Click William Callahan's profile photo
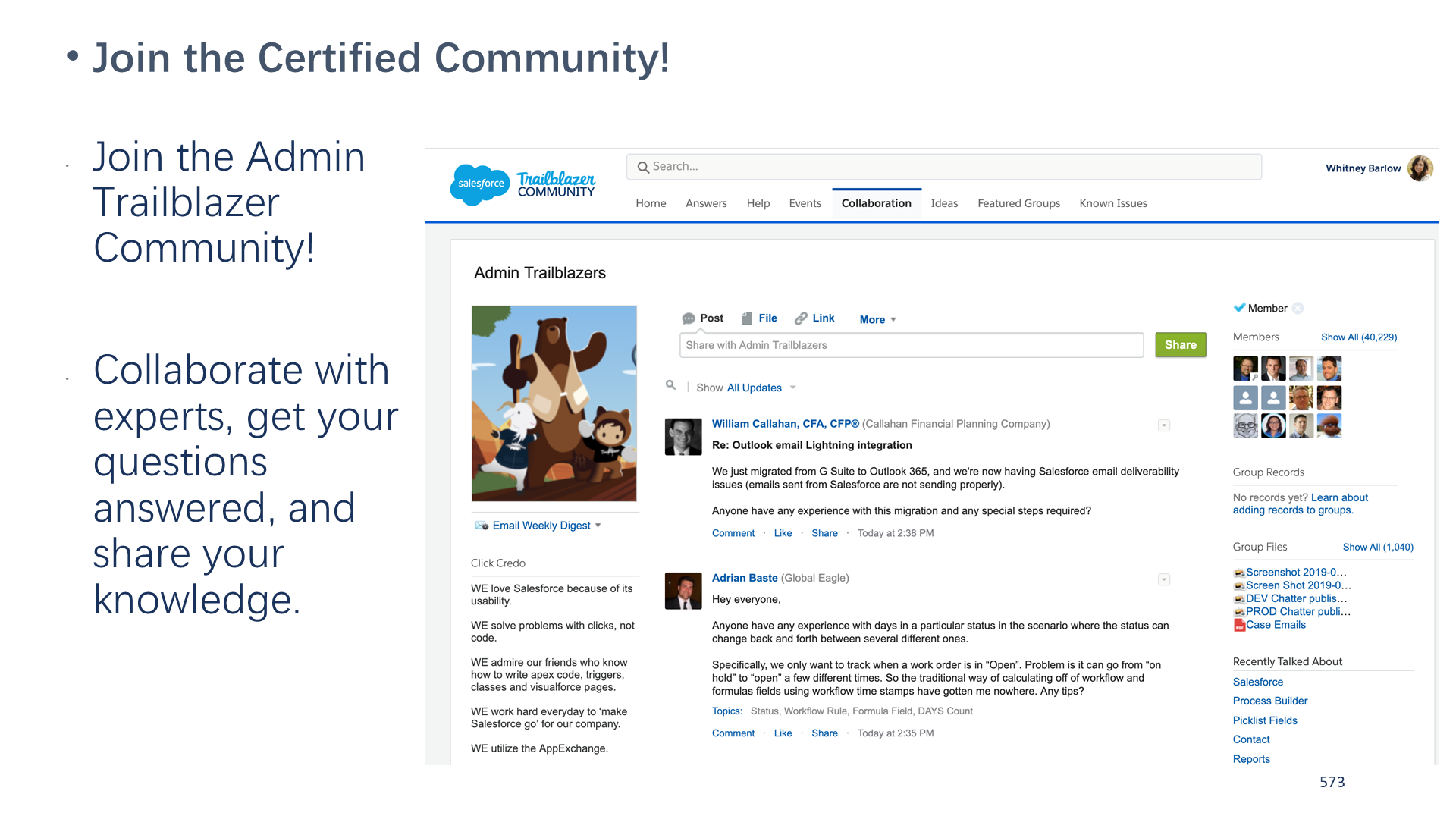Screen dimensions: 1456x819 (x=683, y=437)
